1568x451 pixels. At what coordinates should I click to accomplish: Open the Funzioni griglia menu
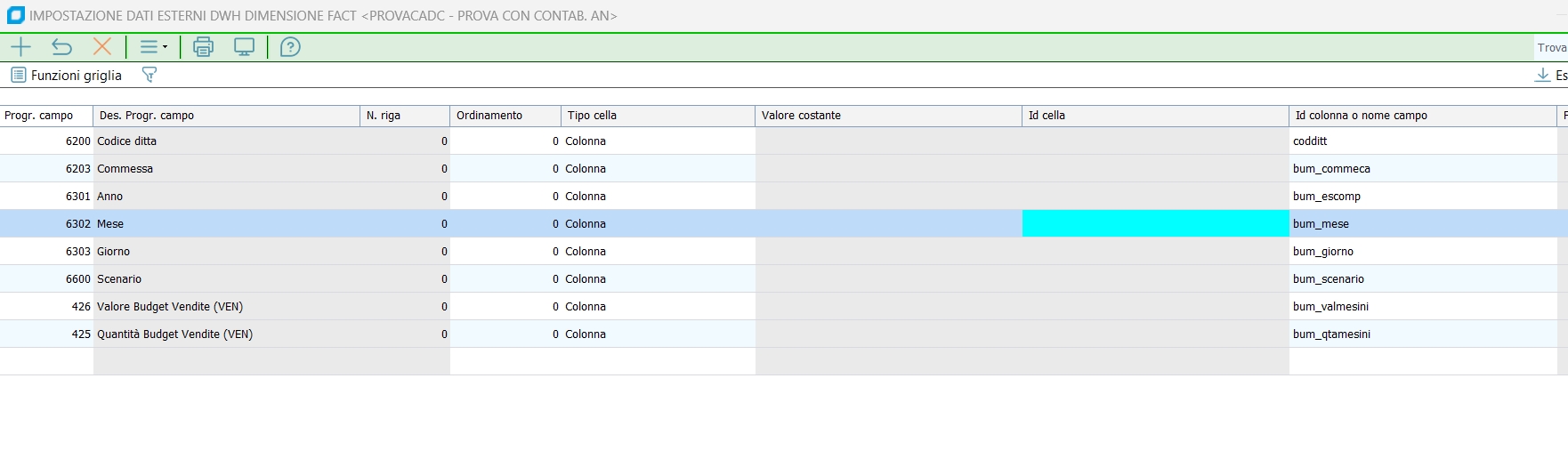pyautogui.click(x=67, y=76)
